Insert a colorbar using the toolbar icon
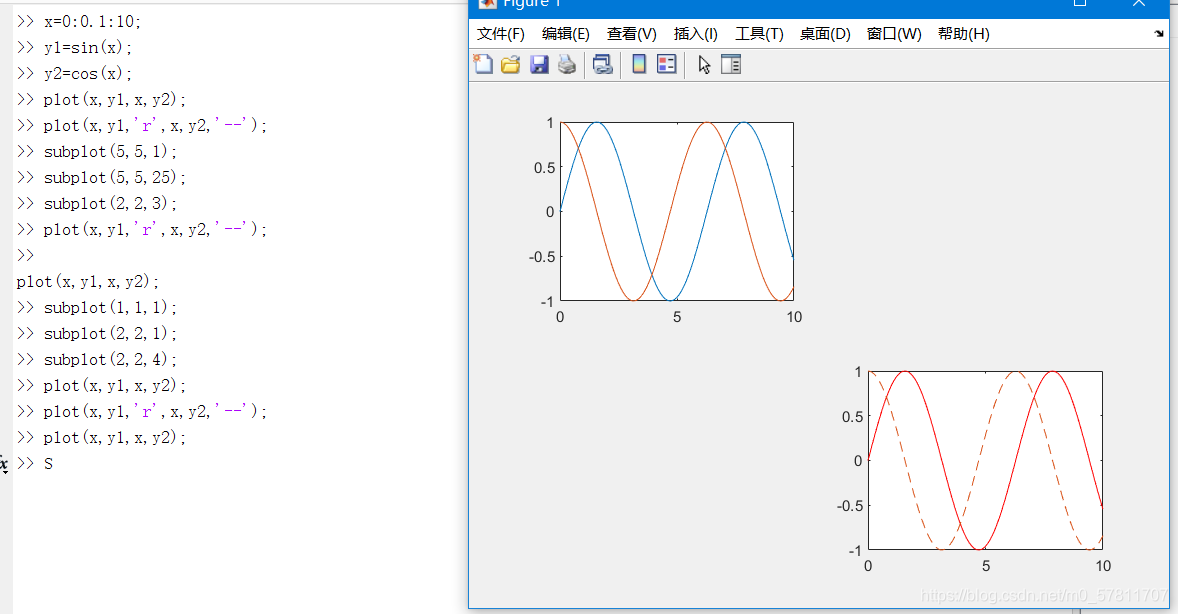Image resolution: width=1178 pixels, height=614 pixels. (639, 65)
